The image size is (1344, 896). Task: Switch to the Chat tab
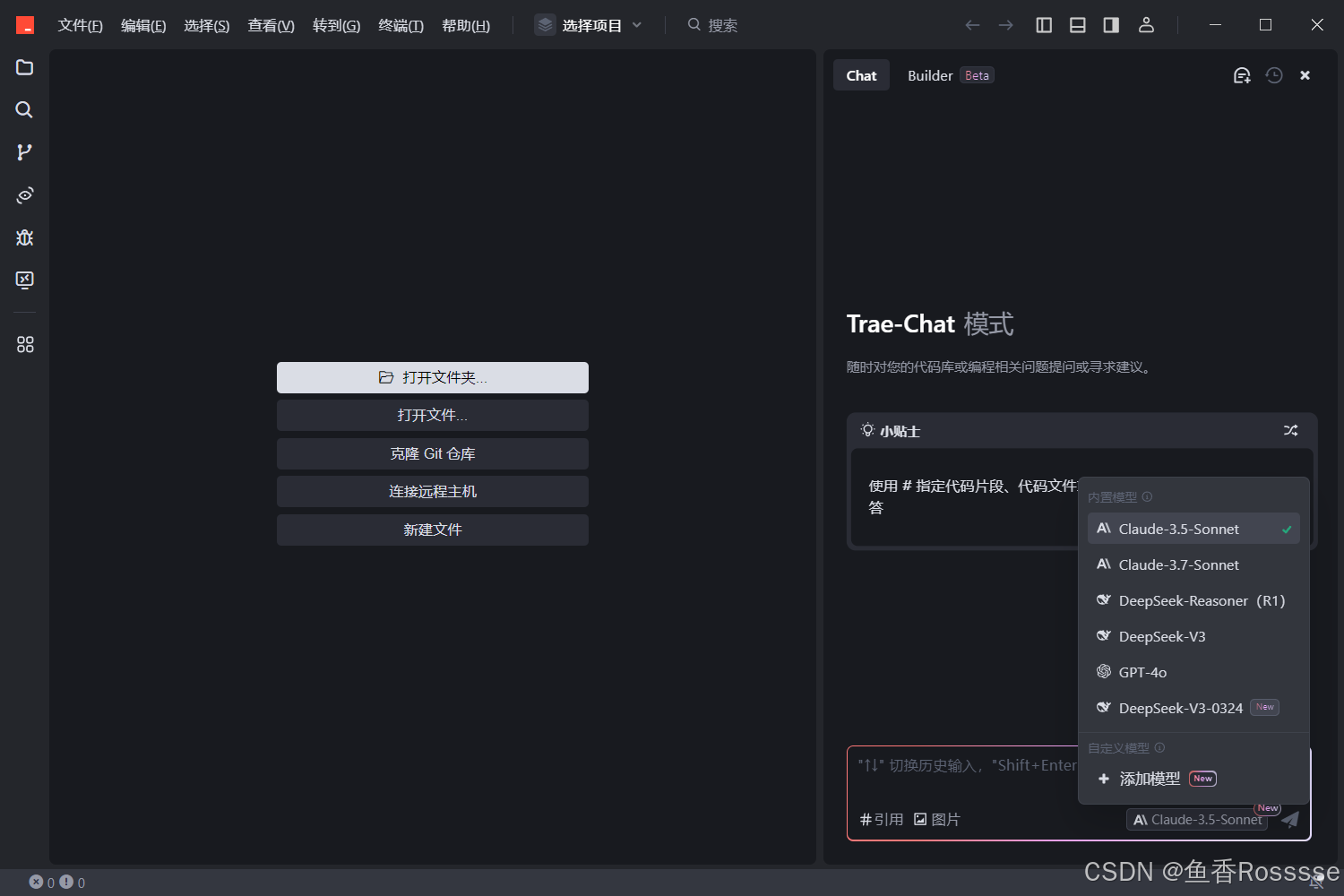tap(861, 75)
